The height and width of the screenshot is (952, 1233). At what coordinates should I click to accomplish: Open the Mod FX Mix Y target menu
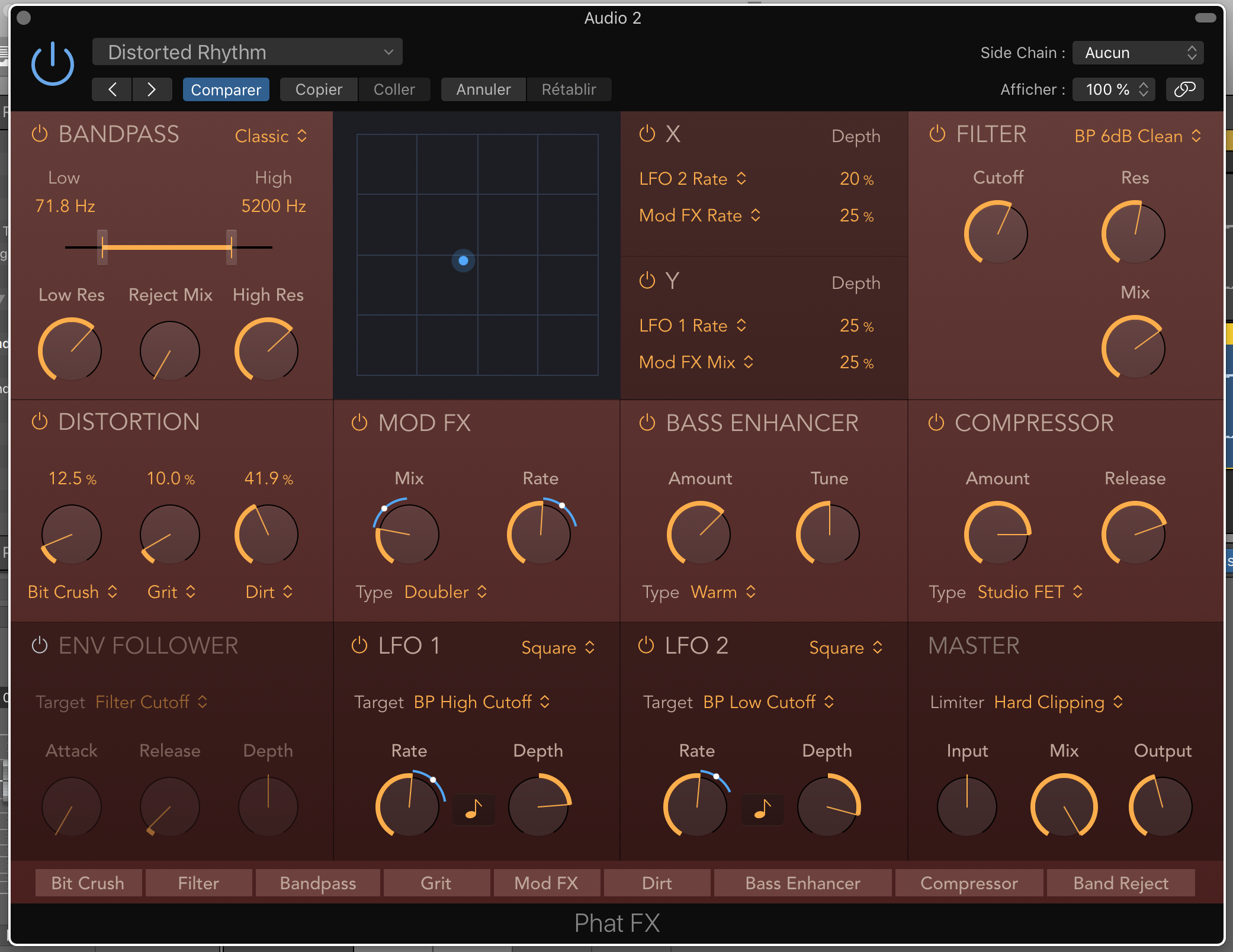click(696, 362)
